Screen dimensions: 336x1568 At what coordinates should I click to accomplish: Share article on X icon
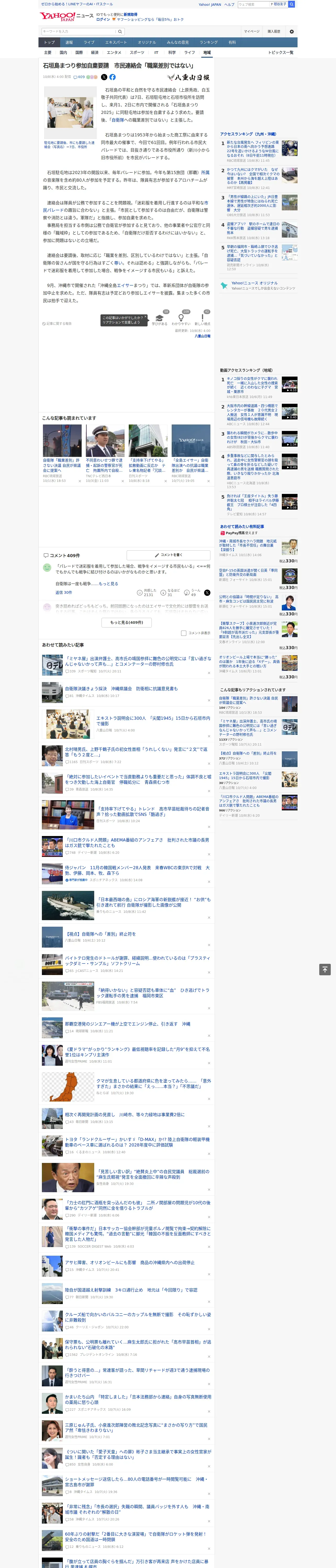coord(104,77)
